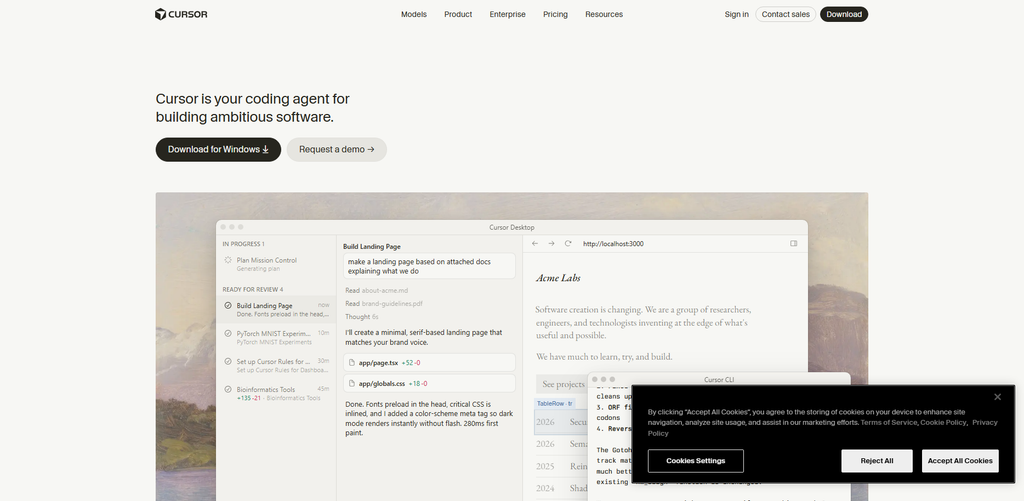Click the 'IN PROGRESS 1' section header

point(244,244)
